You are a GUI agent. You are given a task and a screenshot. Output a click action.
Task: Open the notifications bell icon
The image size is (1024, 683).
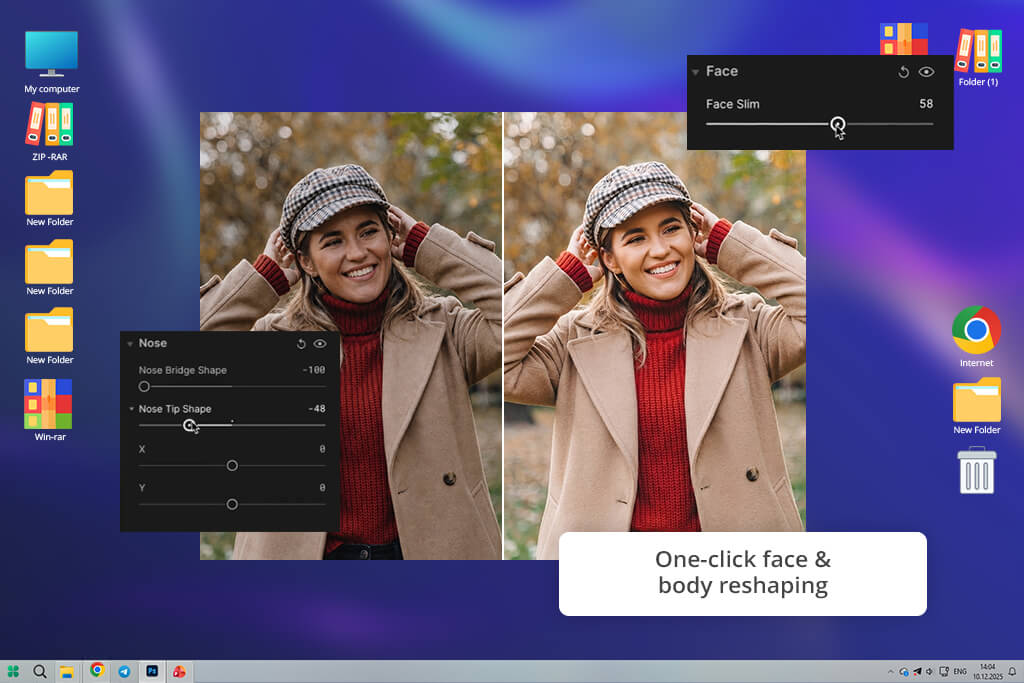(x=1012, y=671)
